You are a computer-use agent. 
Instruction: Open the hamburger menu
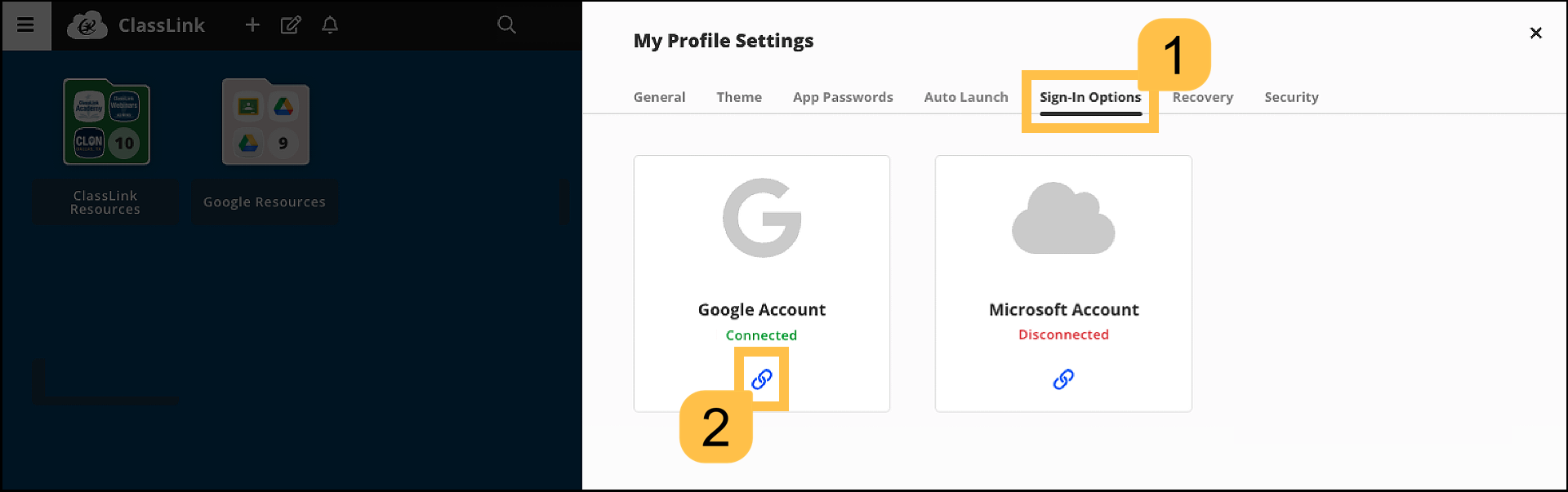click(x=25, y=25)
